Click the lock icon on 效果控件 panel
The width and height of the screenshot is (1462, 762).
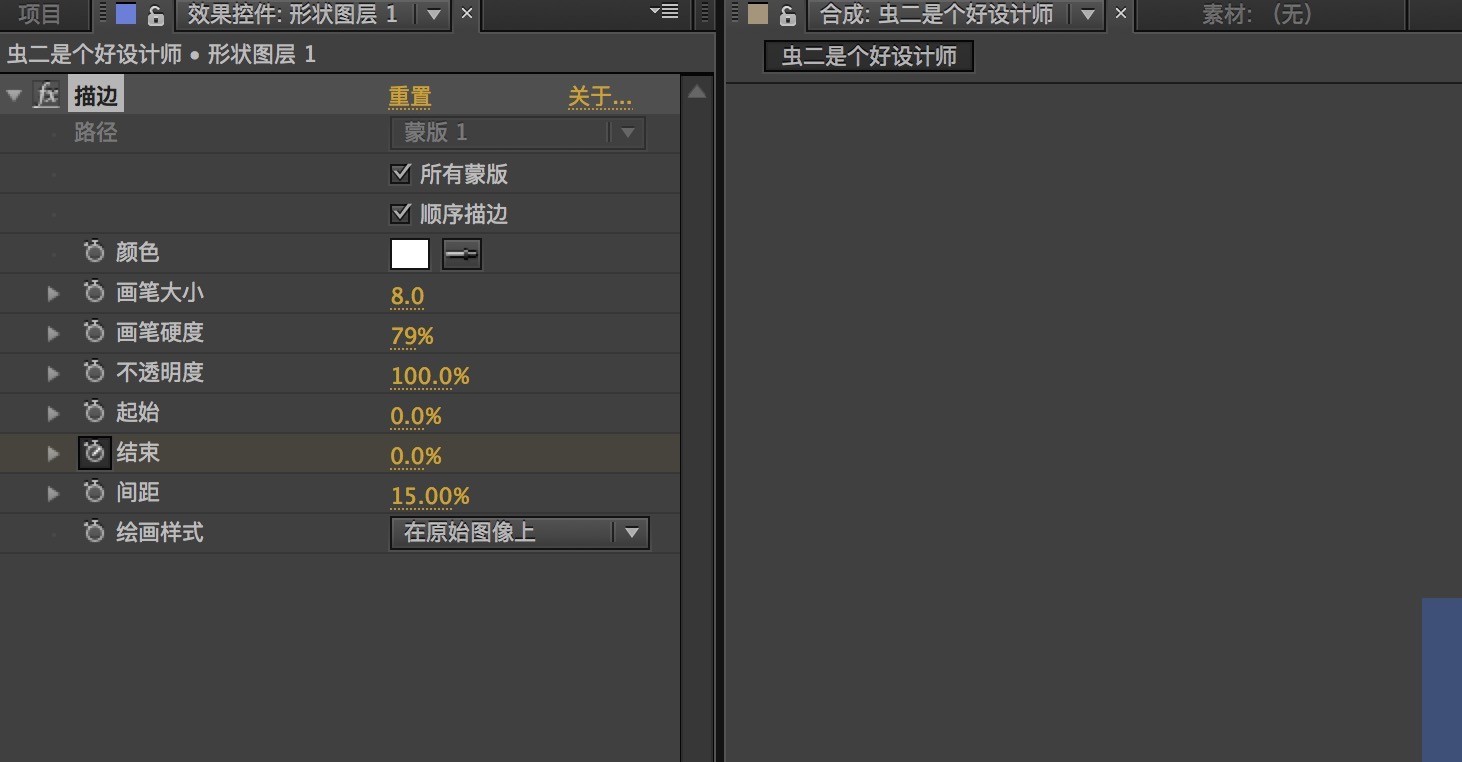coord(155,15)
